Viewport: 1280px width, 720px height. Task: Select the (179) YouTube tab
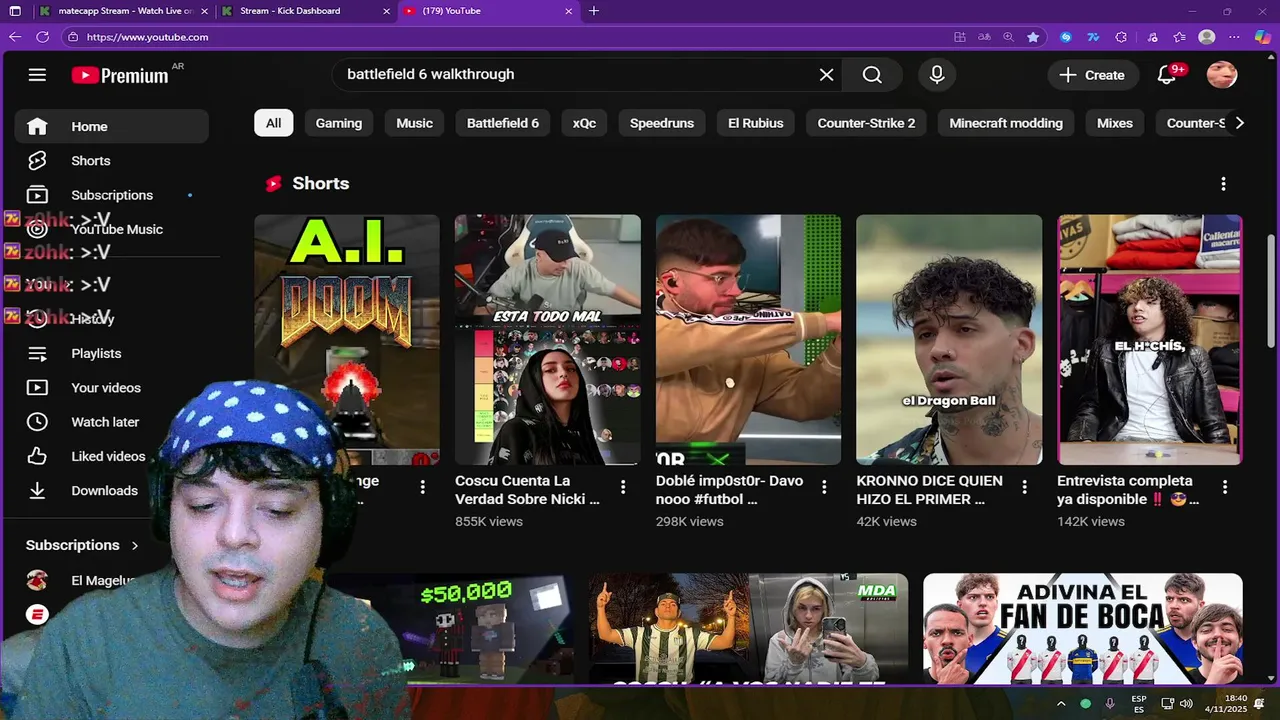click(x=488, y=11)
